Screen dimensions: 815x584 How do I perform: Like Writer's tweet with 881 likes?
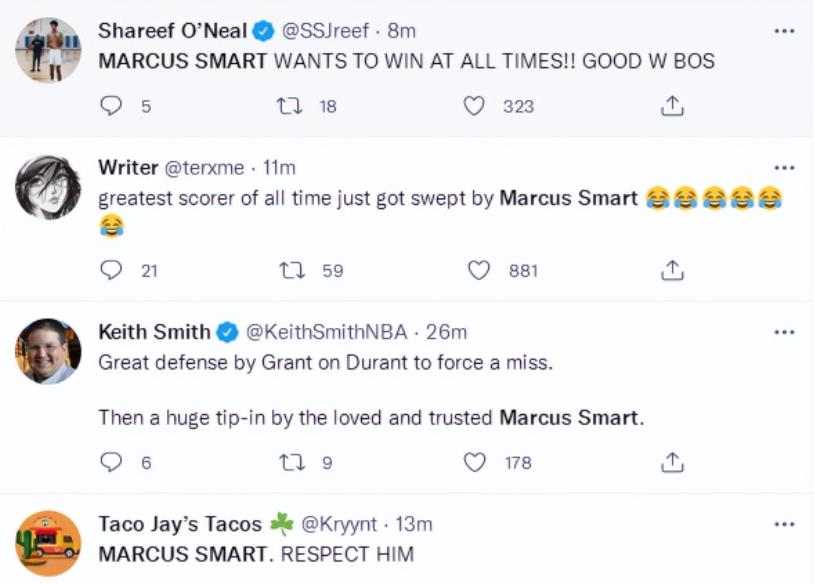(x=480, y=270)
